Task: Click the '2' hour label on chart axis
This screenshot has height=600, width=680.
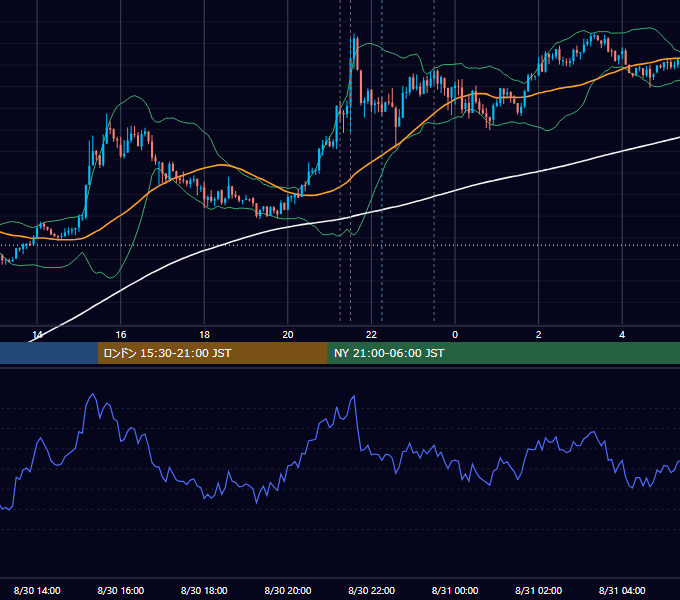Action: pyautogui.click(x=539, y=335)
